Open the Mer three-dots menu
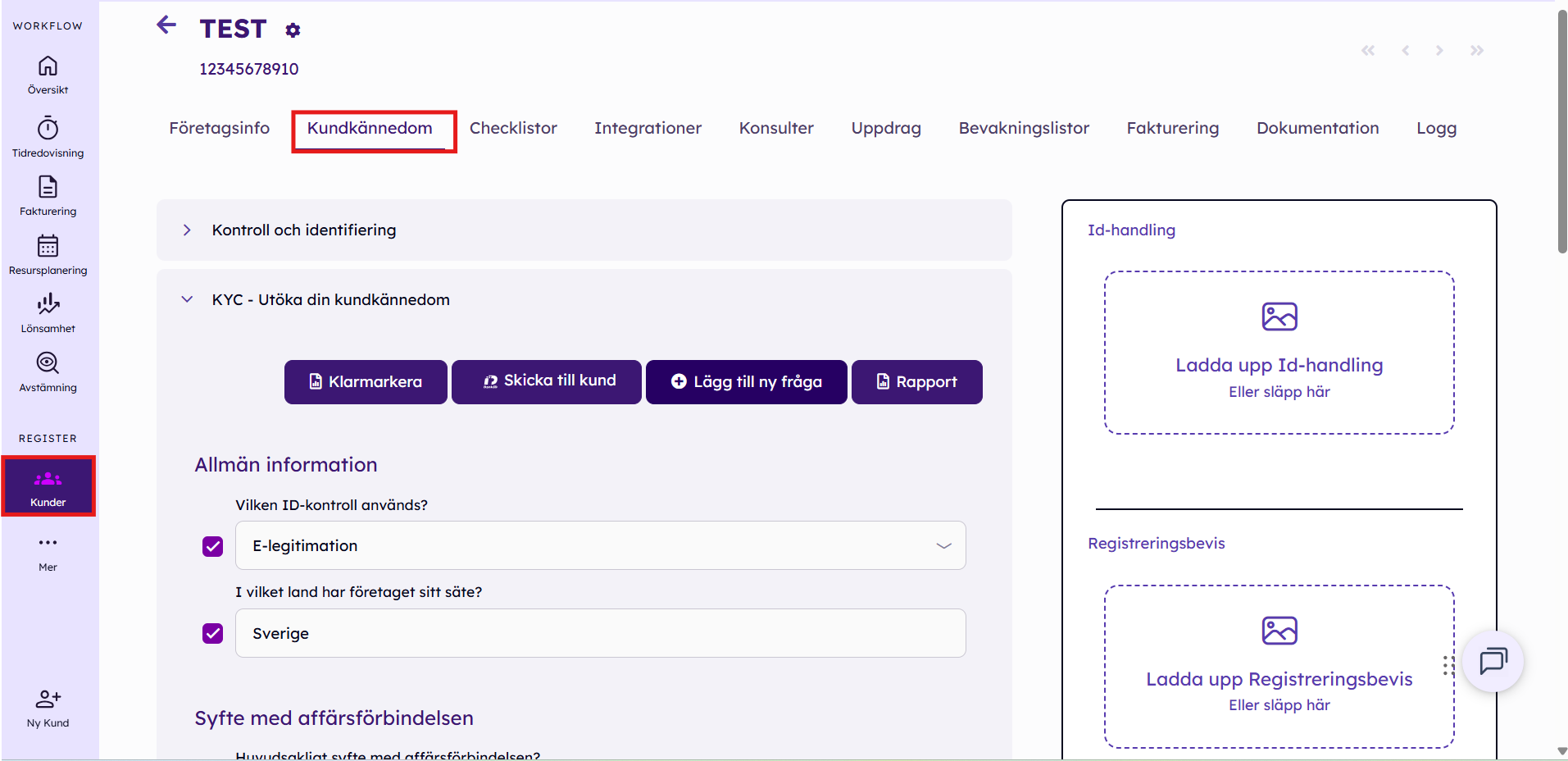 pyautogui.click(x=48, y=543)
